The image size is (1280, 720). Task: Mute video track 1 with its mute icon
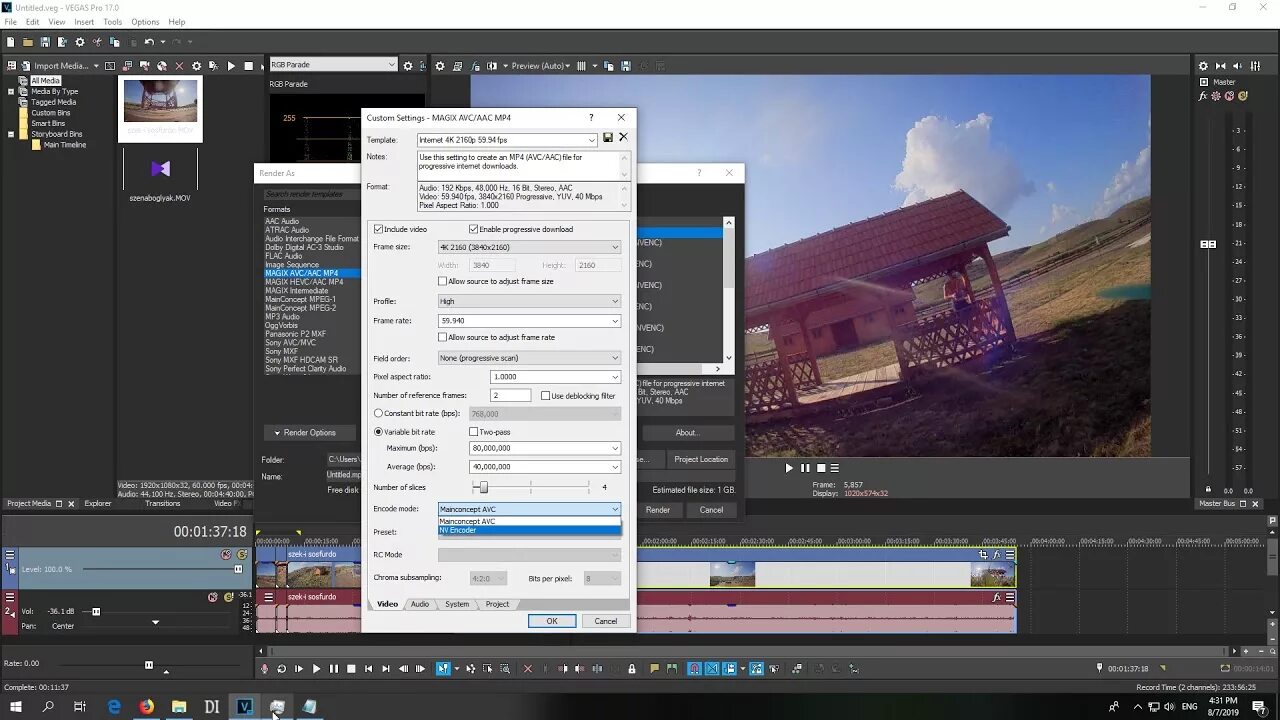pyautogui.click(x=226, y=554)
